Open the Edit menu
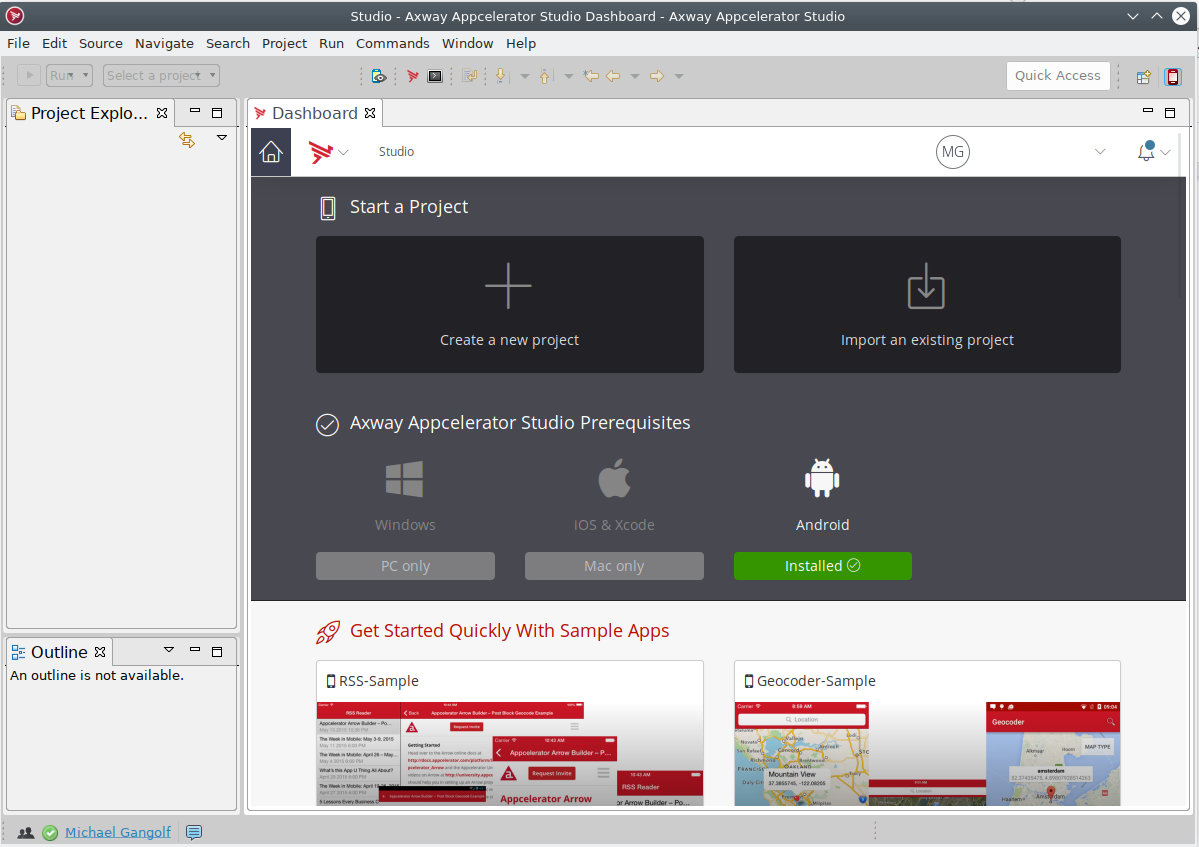 pos(54,44)
